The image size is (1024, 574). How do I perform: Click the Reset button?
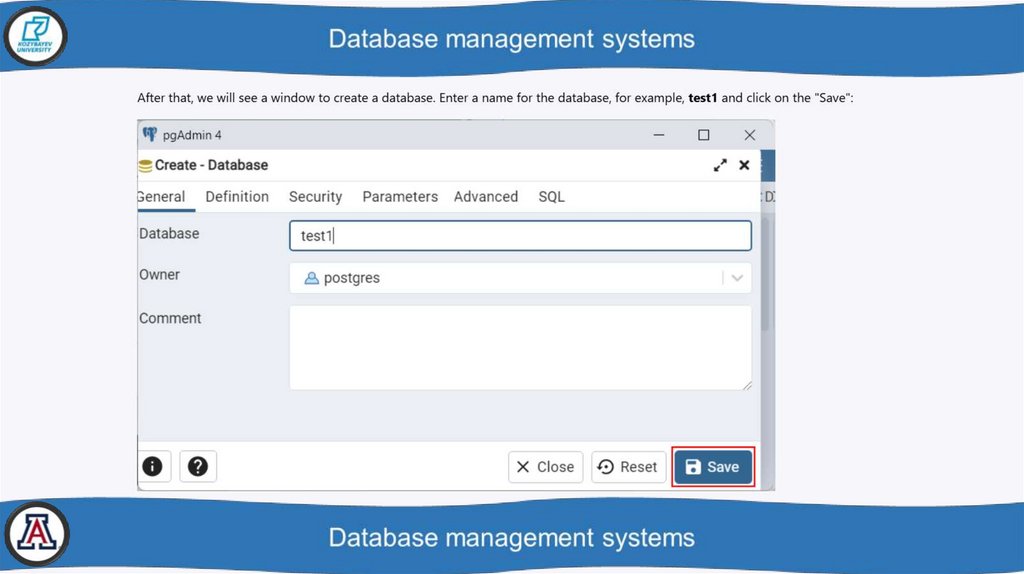point(628,467)
